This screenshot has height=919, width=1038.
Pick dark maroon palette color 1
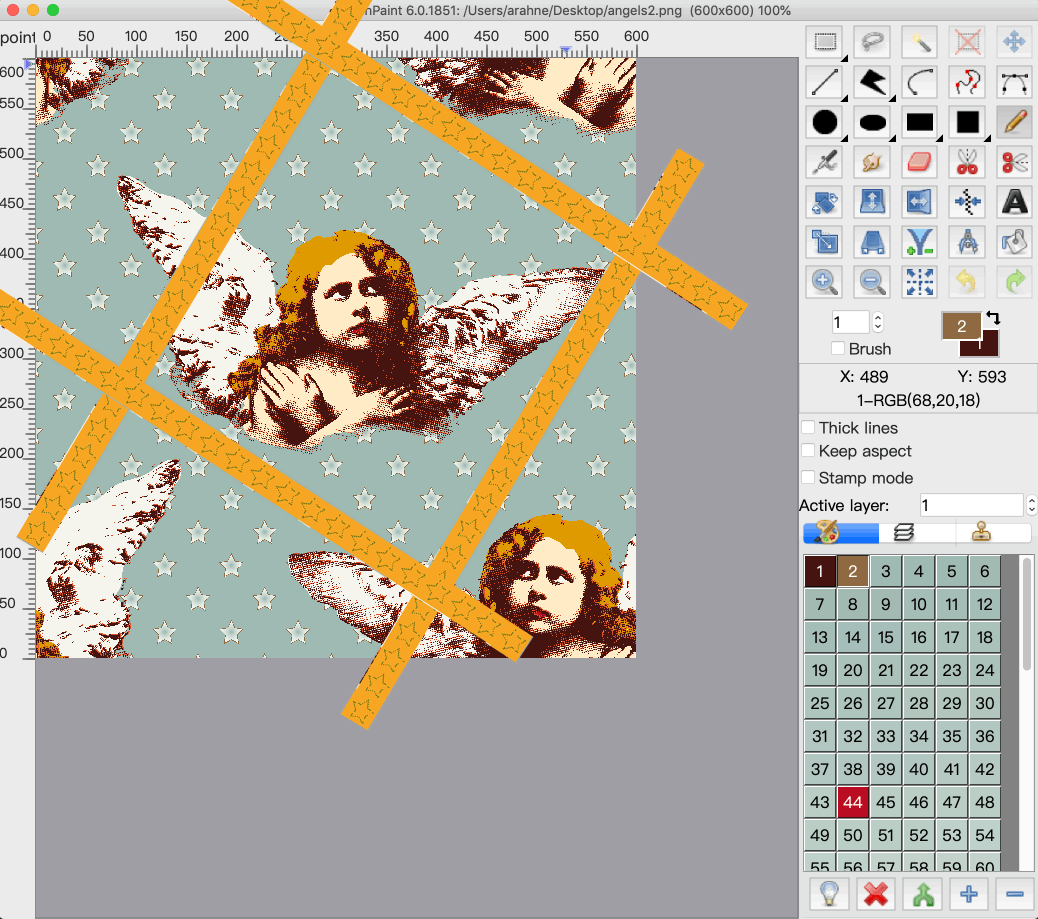click(820, 571)
